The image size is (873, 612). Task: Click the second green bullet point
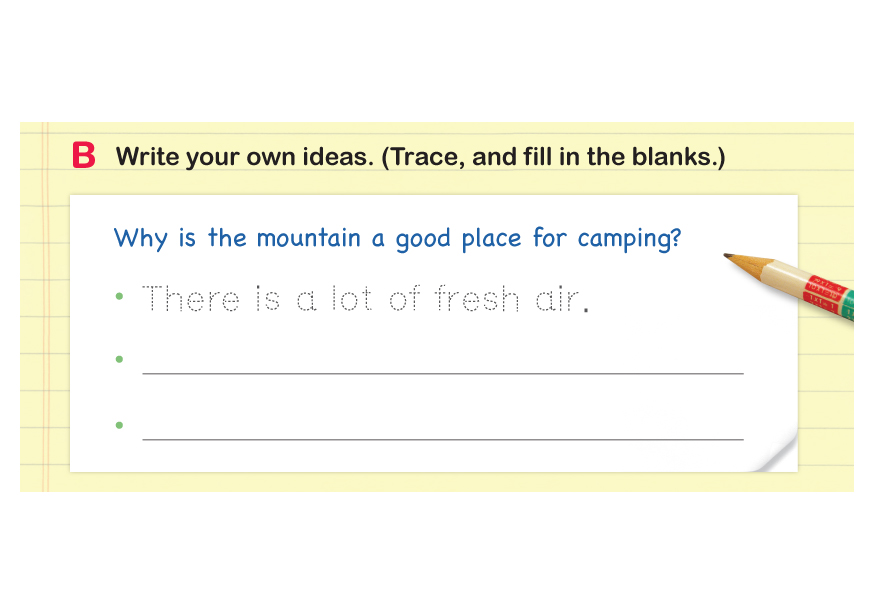click(x=119, y=359)
